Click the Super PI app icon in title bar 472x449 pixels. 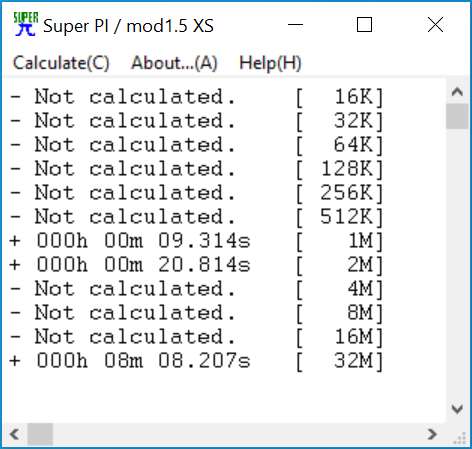(x=26, y=24)
